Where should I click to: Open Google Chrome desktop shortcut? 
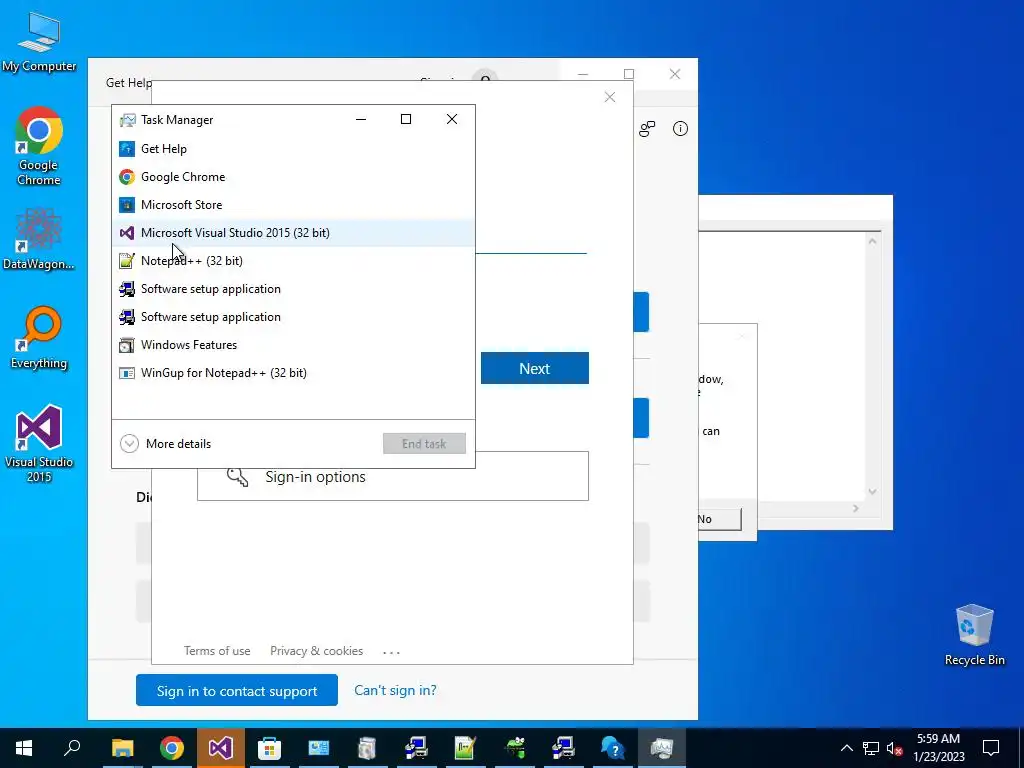(x=39, y=146)
